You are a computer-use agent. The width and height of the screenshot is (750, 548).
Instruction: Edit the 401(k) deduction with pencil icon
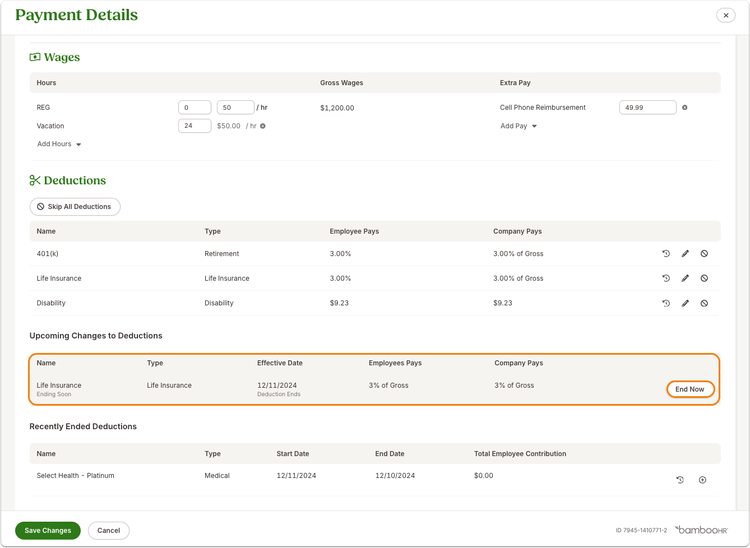(x=685, y=253)
